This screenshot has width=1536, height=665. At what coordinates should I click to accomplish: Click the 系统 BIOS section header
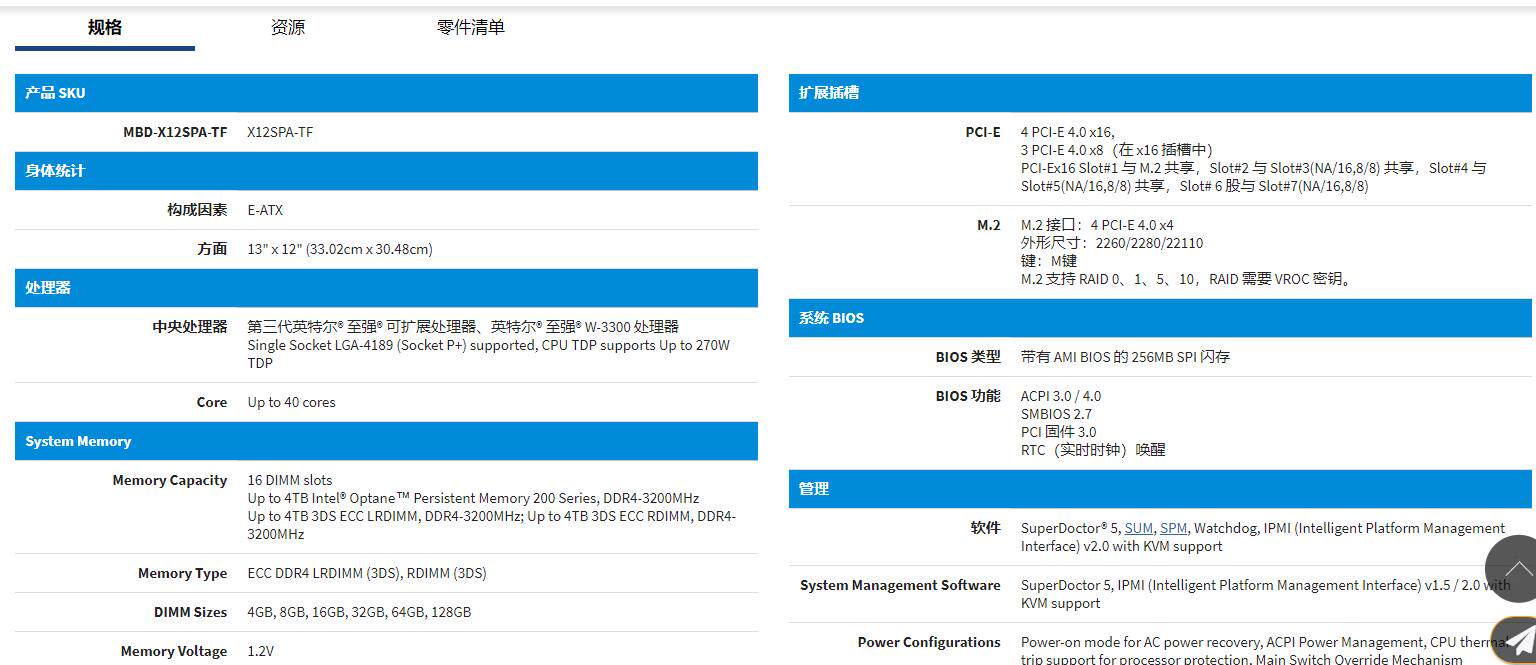[x=1160, y=318]
